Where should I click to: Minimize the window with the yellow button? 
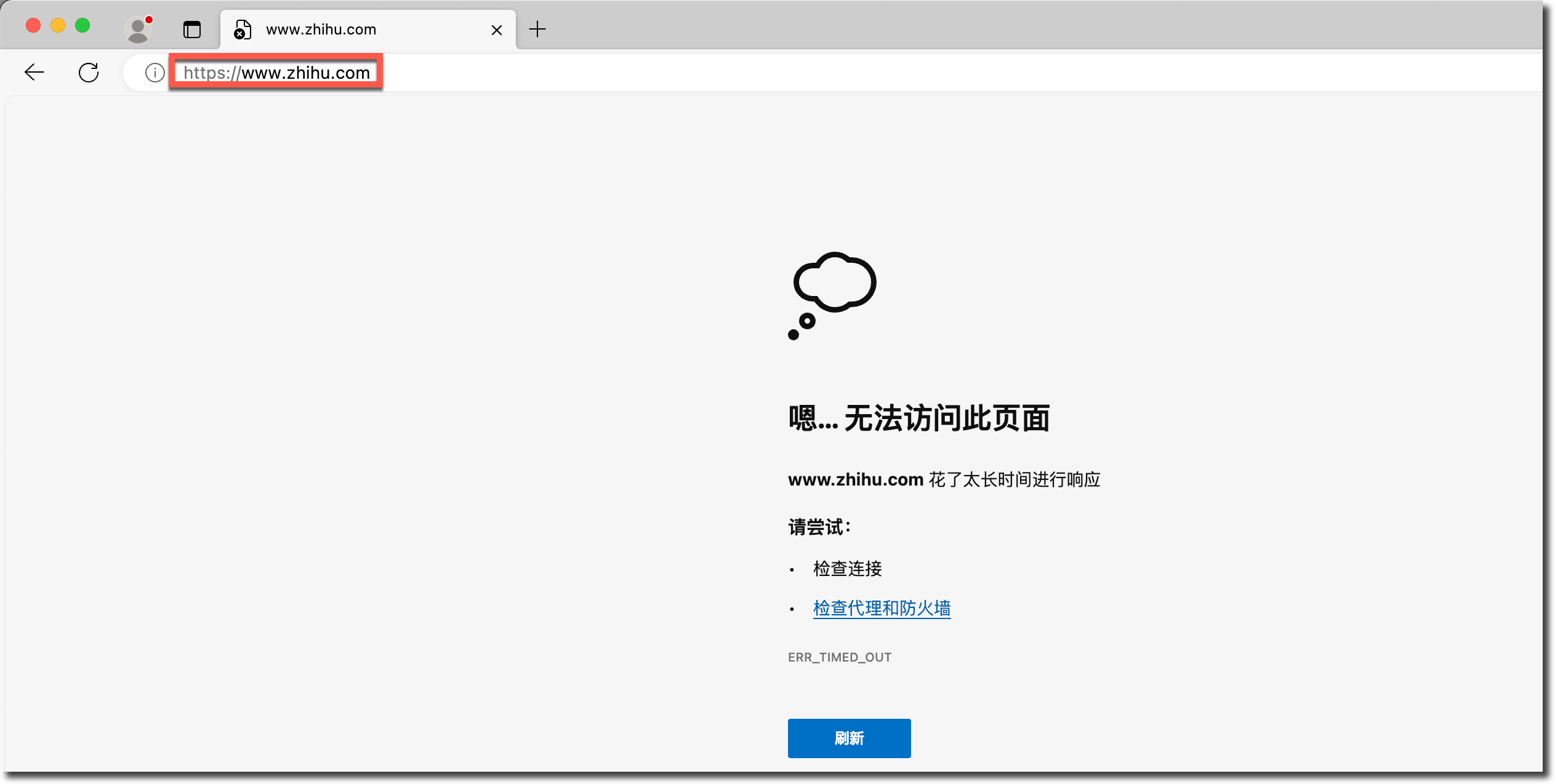[x=58, y=25]
